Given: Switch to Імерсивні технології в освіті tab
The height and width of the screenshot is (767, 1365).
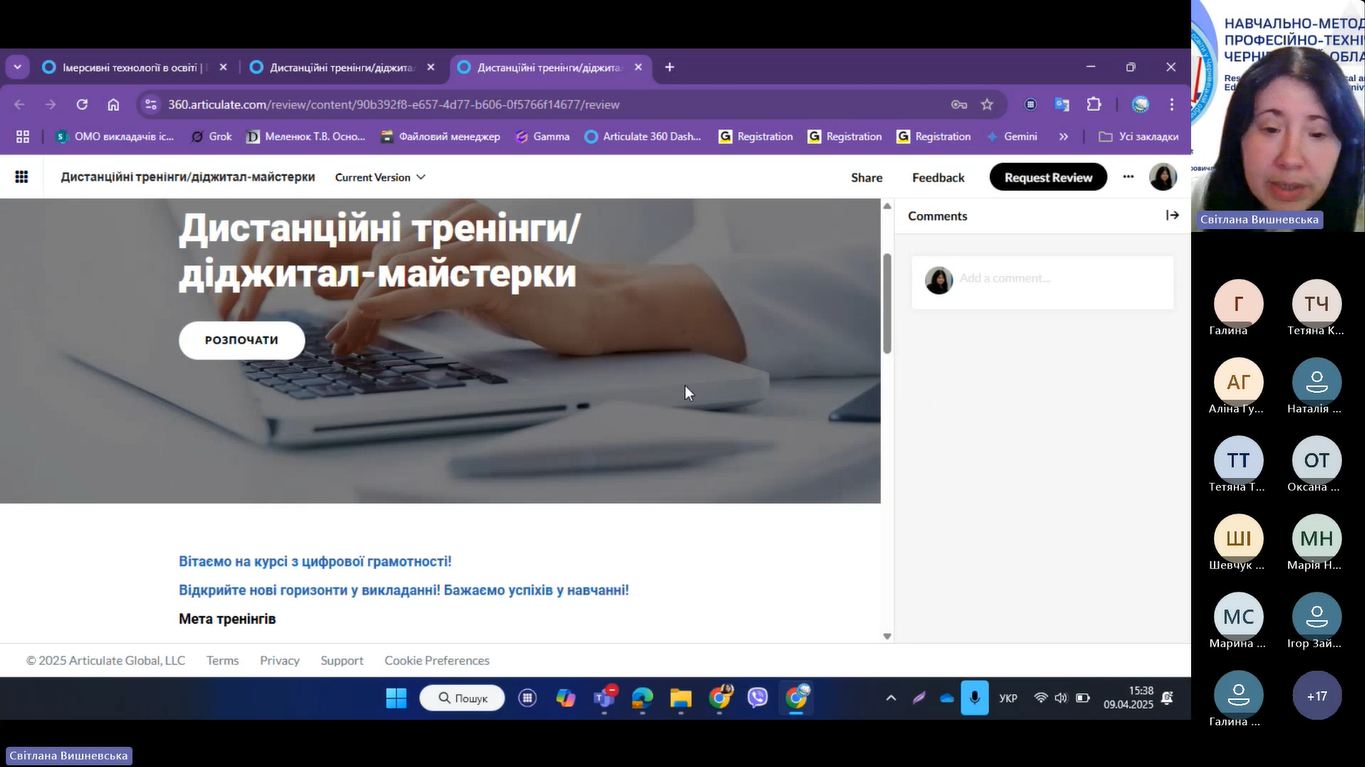Looking at the screenshot, I should click(x=131, y=67).
